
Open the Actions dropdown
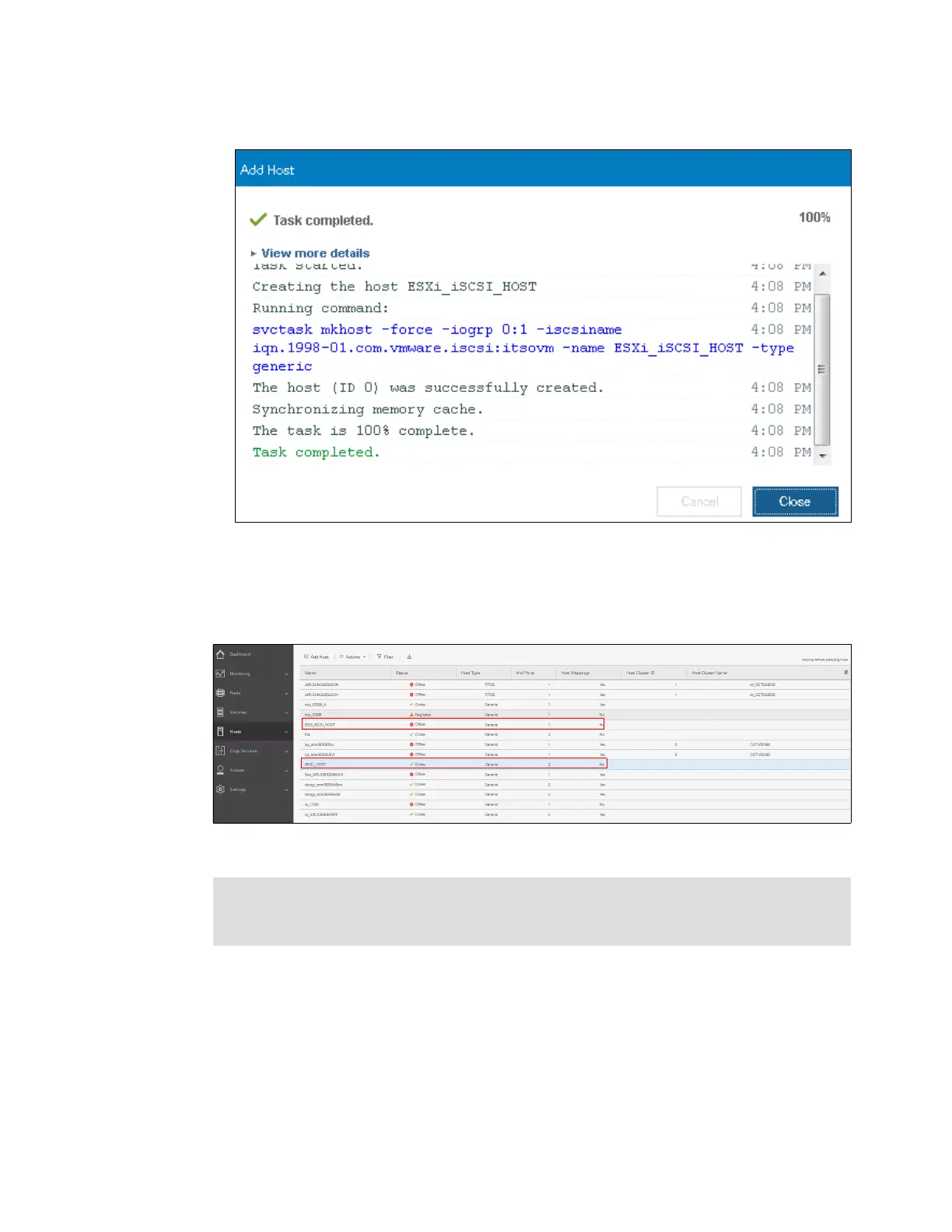coord(352,657)
